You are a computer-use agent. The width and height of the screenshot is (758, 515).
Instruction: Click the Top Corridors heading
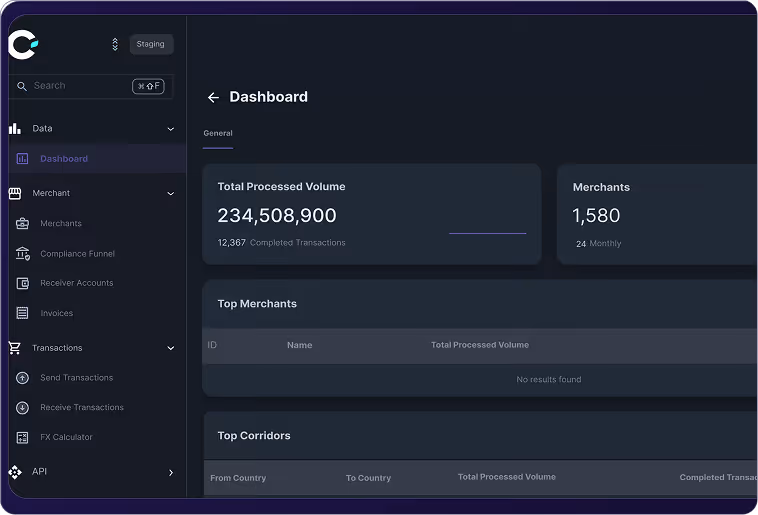(x=254, y=436)
